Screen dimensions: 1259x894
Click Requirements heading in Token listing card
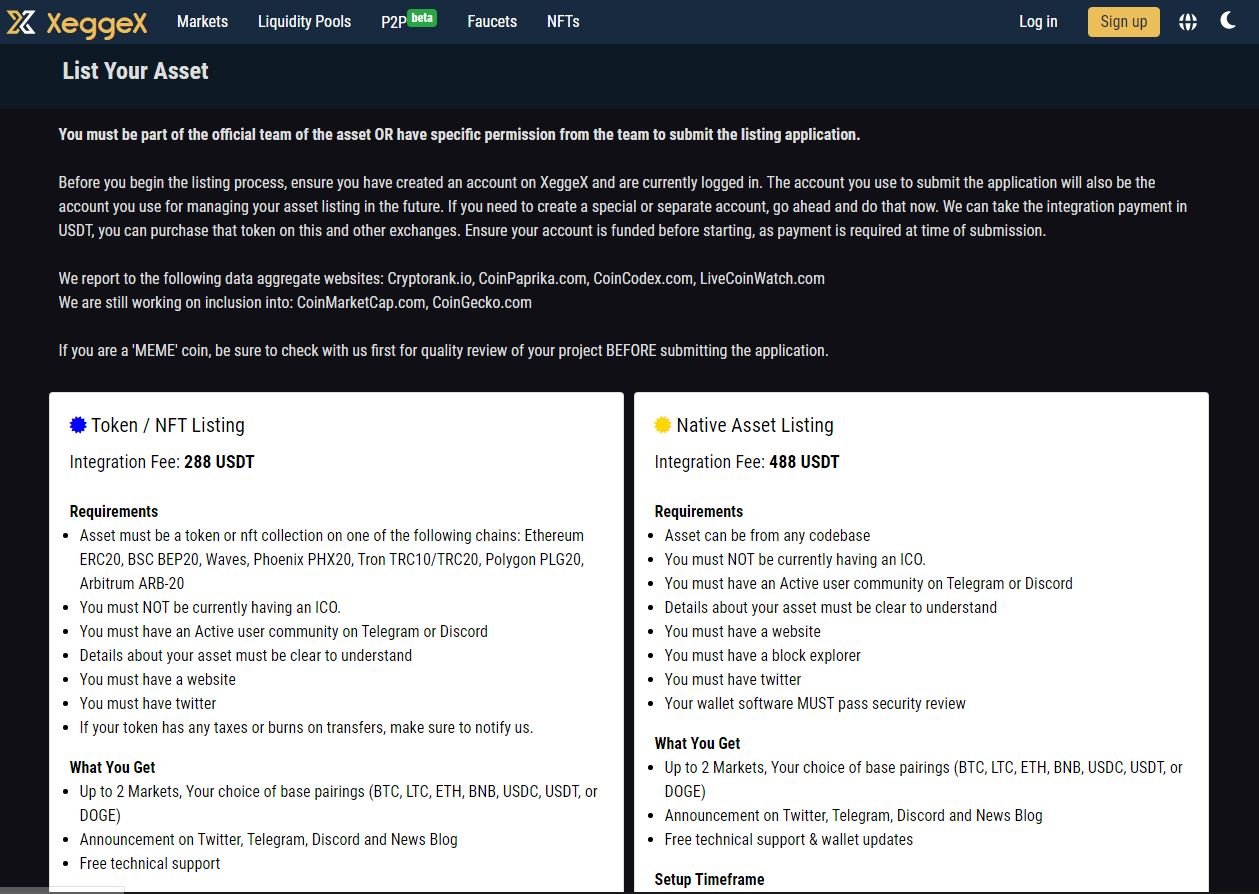tap(114, 511)
